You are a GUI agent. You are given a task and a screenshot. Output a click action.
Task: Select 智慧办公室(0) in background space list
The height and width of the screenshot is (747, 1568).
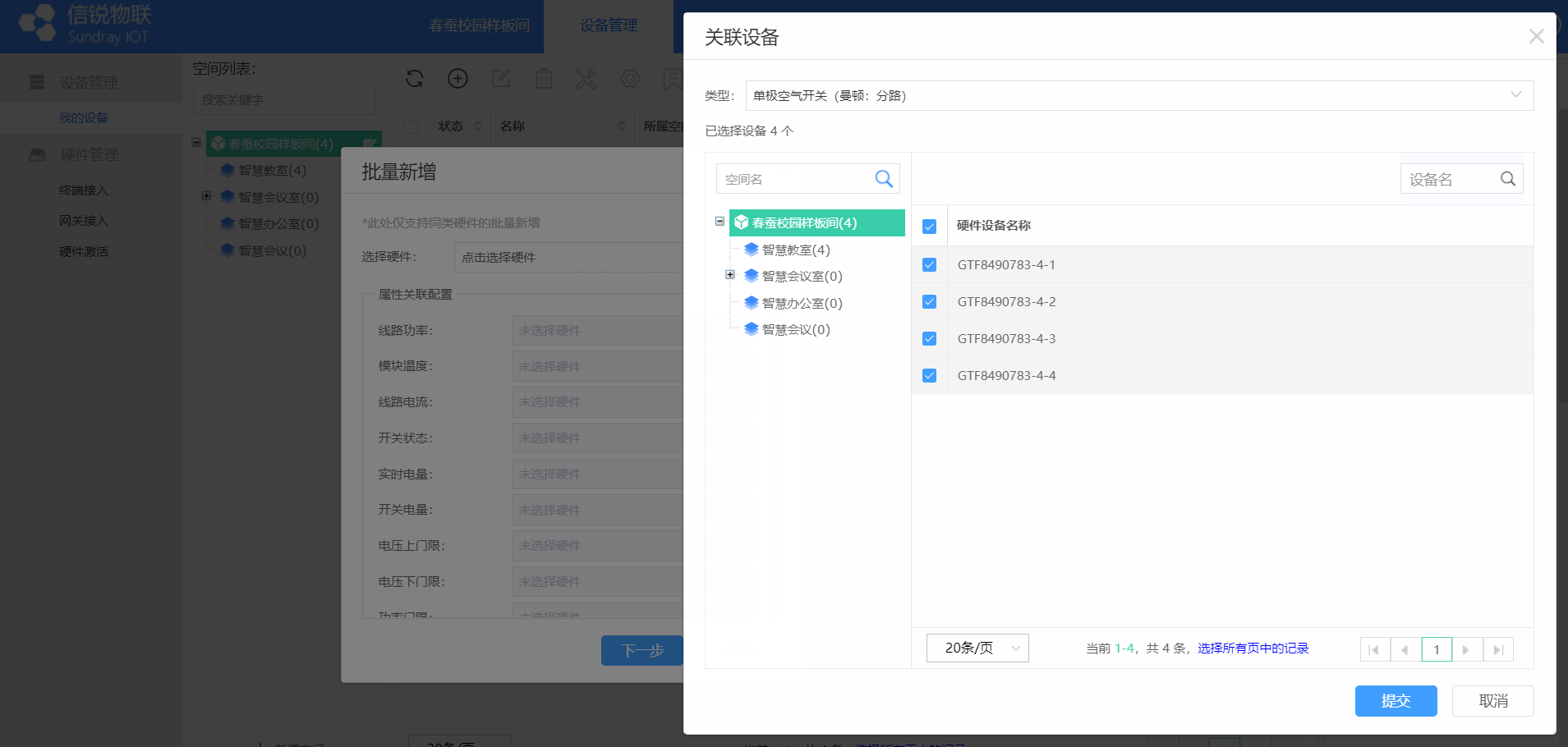click(278, 223)
